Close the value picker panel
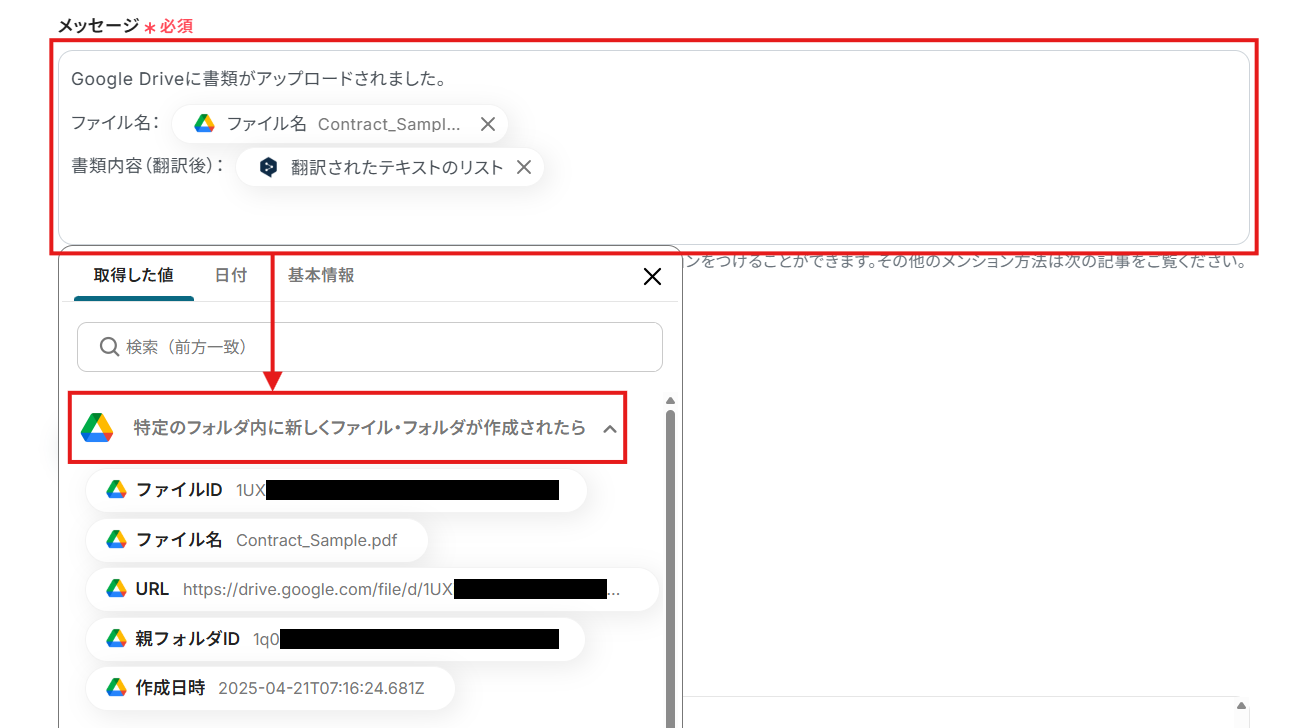This screenshot has width=1309, height=728. (652, 276)
